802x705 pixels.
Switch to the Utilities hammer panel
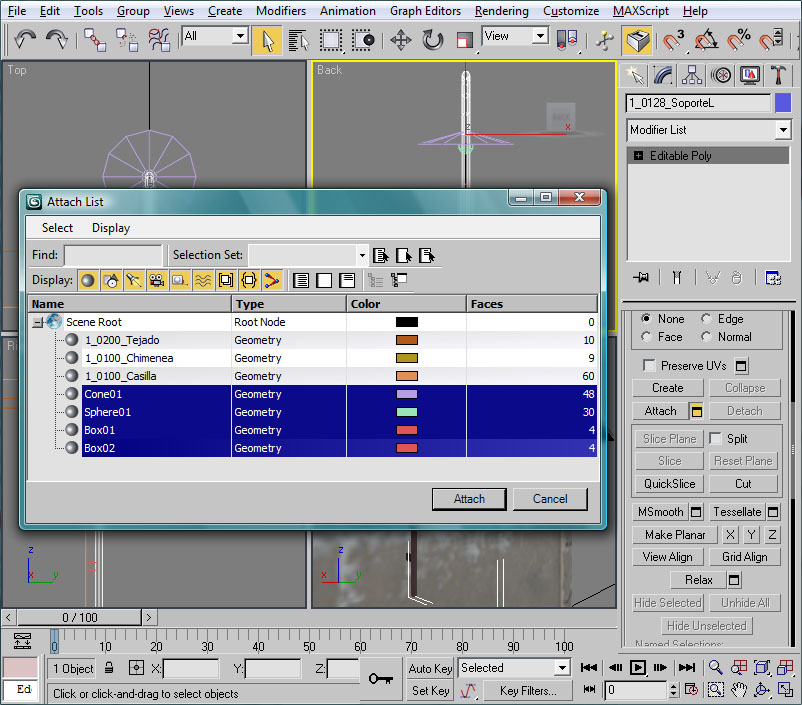777,75
